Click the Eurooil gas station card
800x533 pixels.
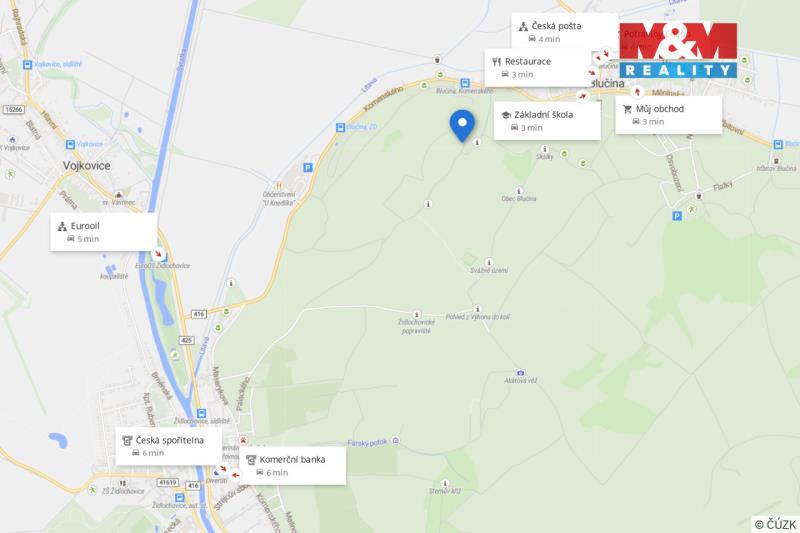[x=104, y=232]
